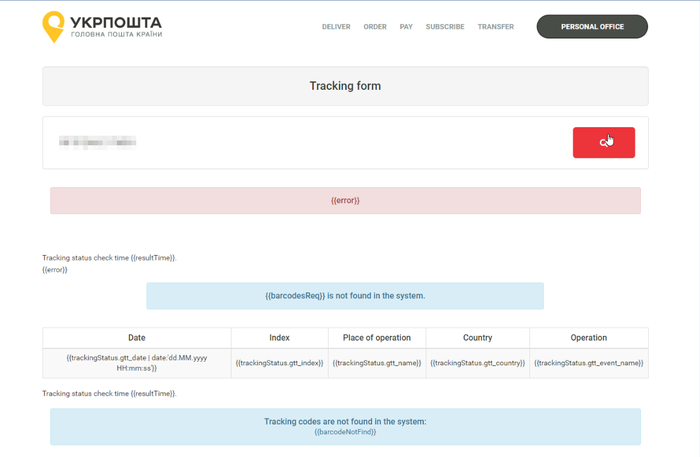Click the 'is not found in the system' notice
The image size is (700, 457).
coord(345,296)
